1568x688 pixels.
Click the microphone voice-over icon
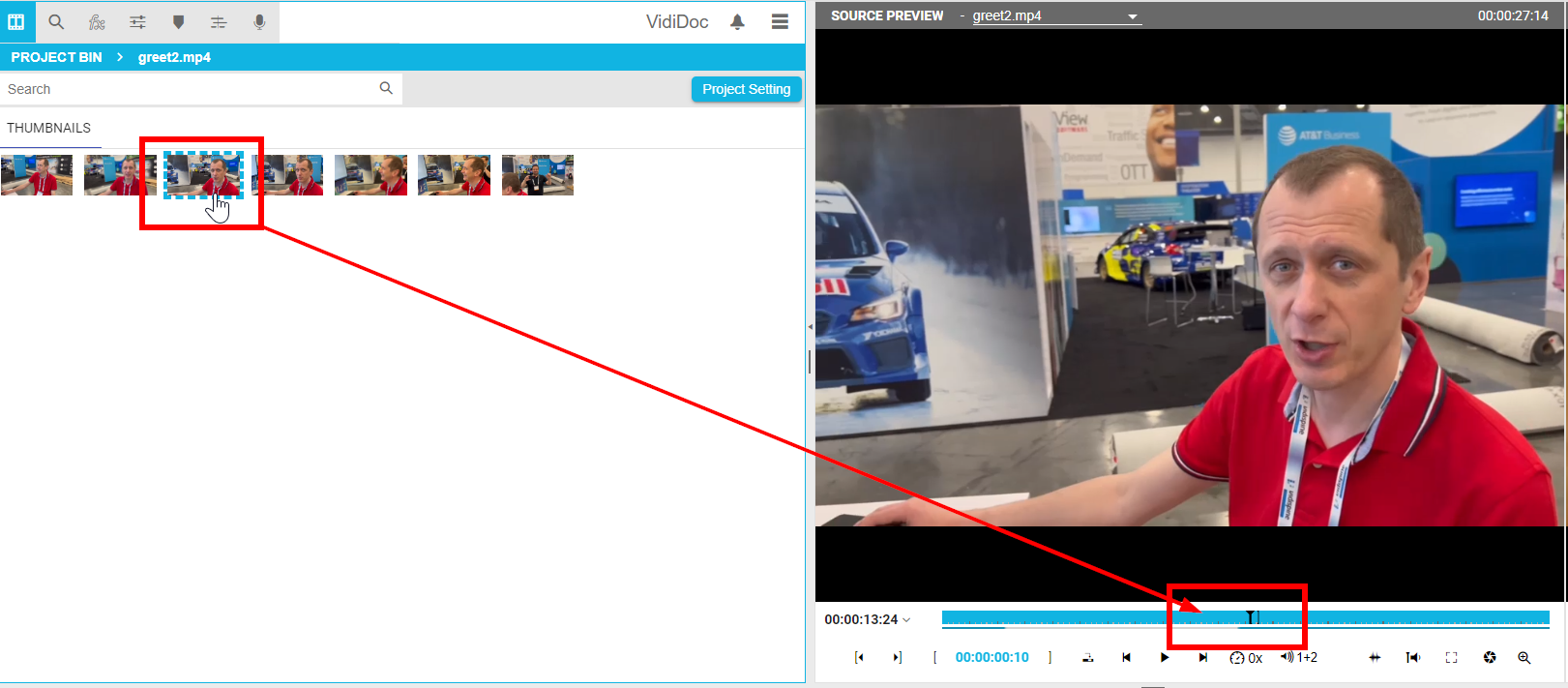pyautogui.click(x=259, y=21)
